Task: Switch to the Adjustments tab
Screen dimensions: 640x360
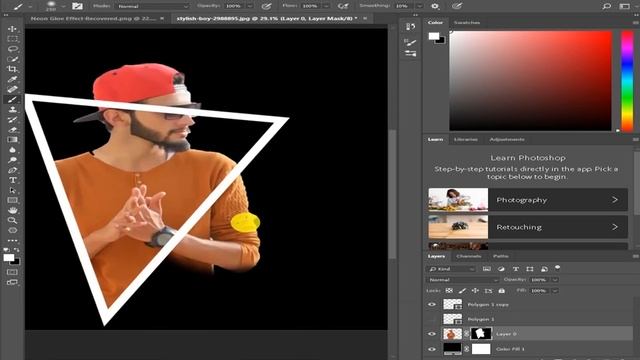Action: pos(507,140)
